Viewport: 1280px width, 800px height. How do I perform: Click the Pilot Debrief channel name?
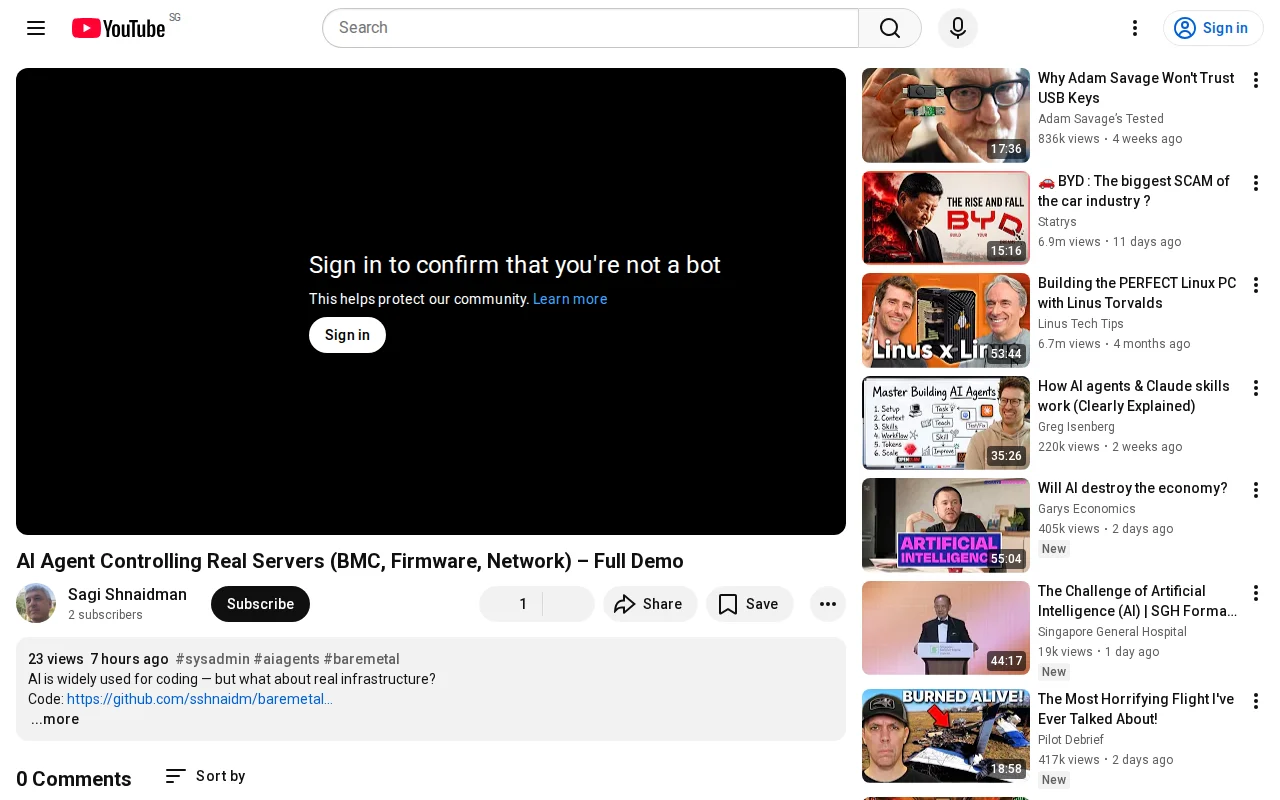point(1071,740)
